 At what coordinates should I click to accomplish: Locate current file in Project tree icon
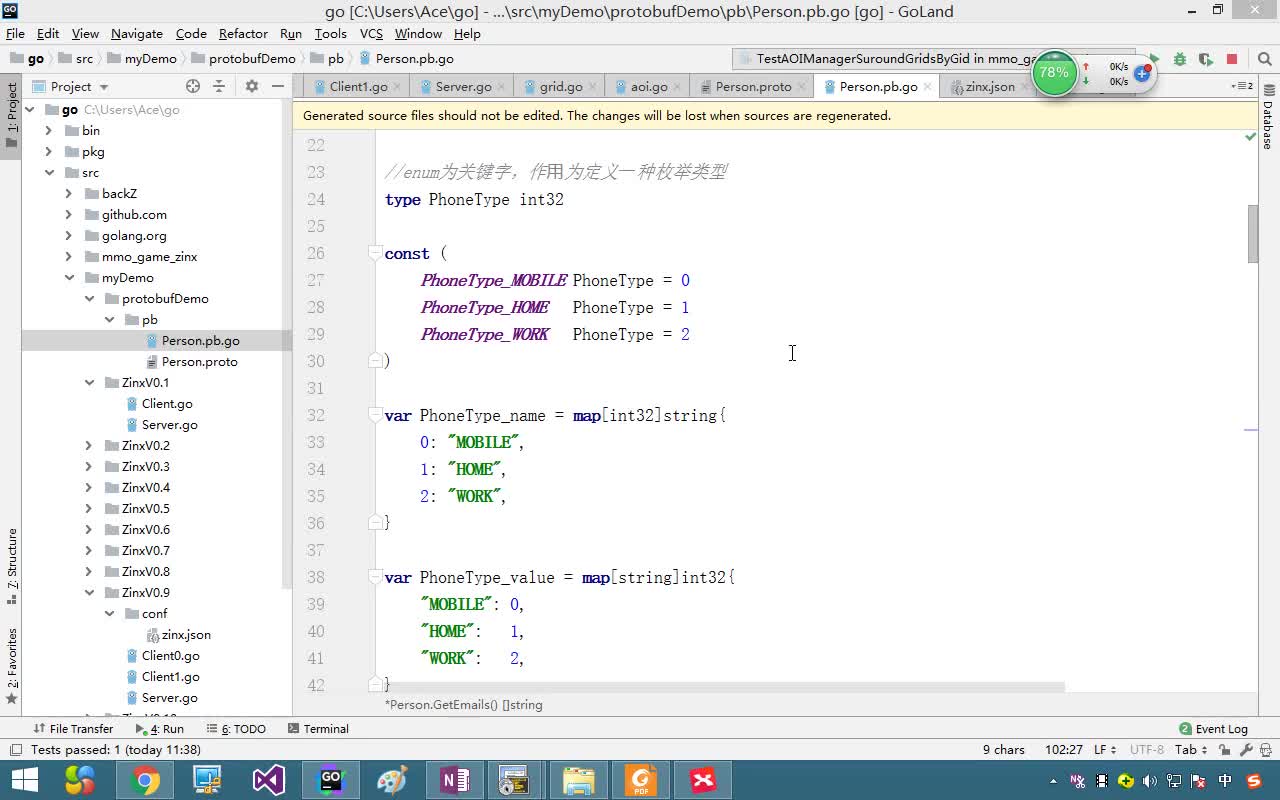pyautogui.click(x=193, y=86)
